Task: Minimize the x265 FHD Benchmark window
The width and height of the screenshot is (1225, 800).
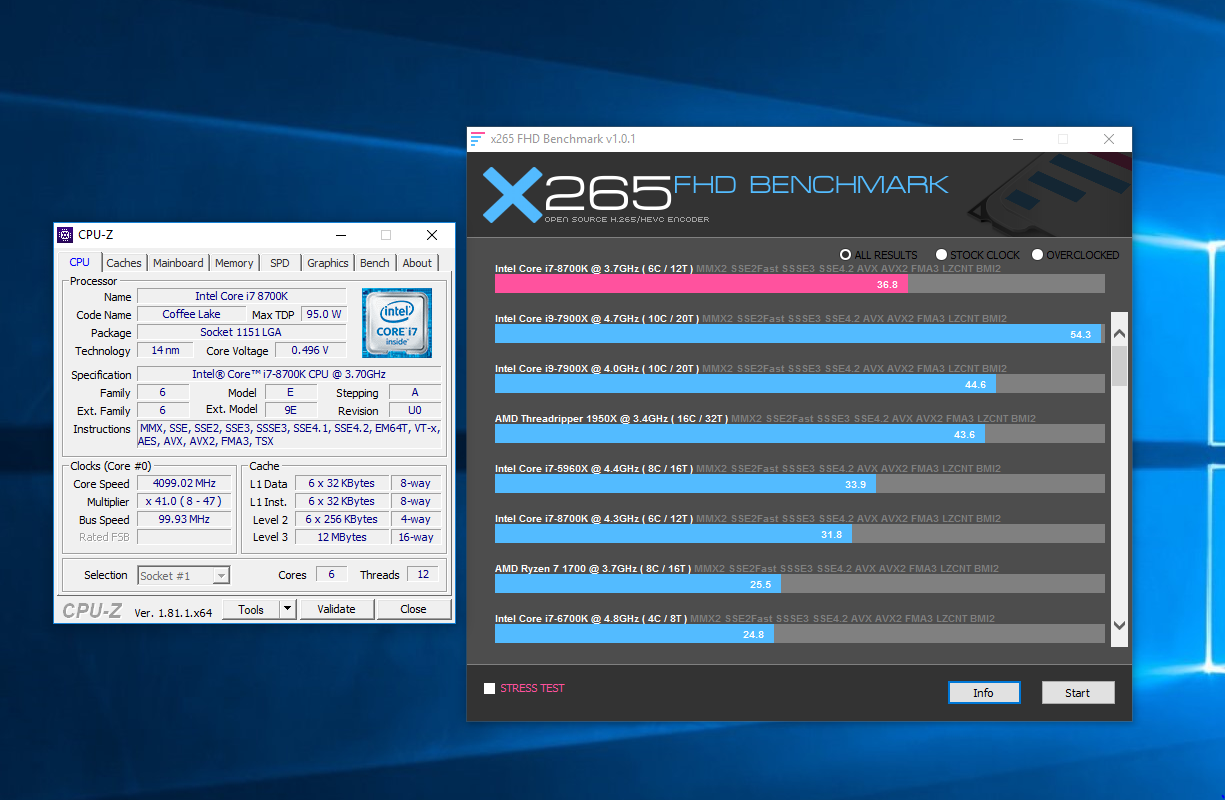Action: (x=1017, y=139)
